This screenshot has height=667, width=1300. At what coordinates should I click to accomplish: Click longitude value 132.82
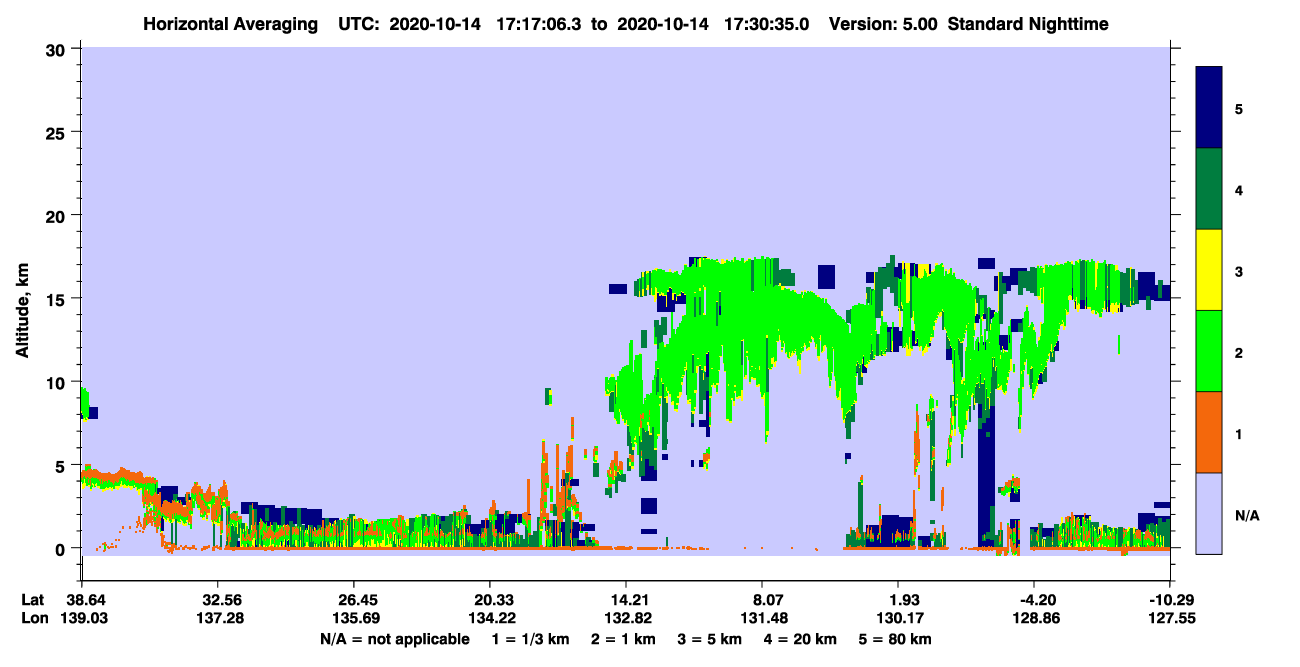click(x=626, y=619)
